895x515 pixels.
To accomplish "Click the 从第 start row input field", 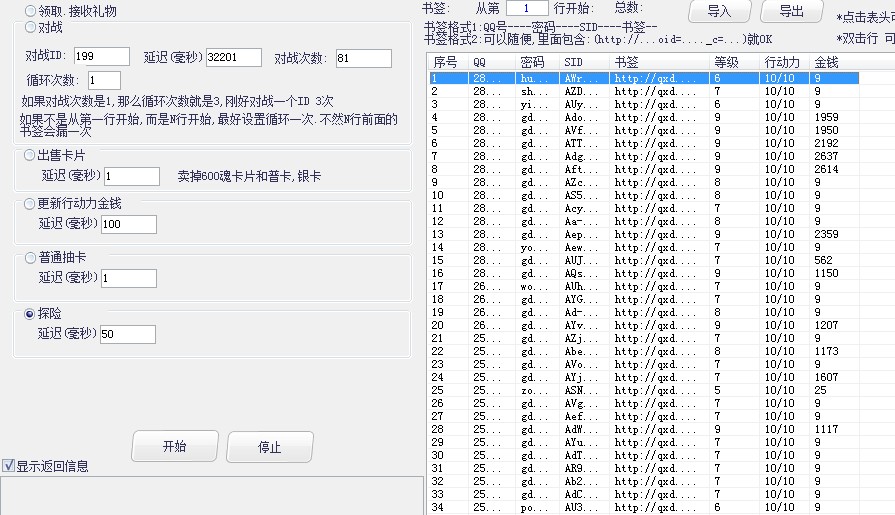I will 528,8.
